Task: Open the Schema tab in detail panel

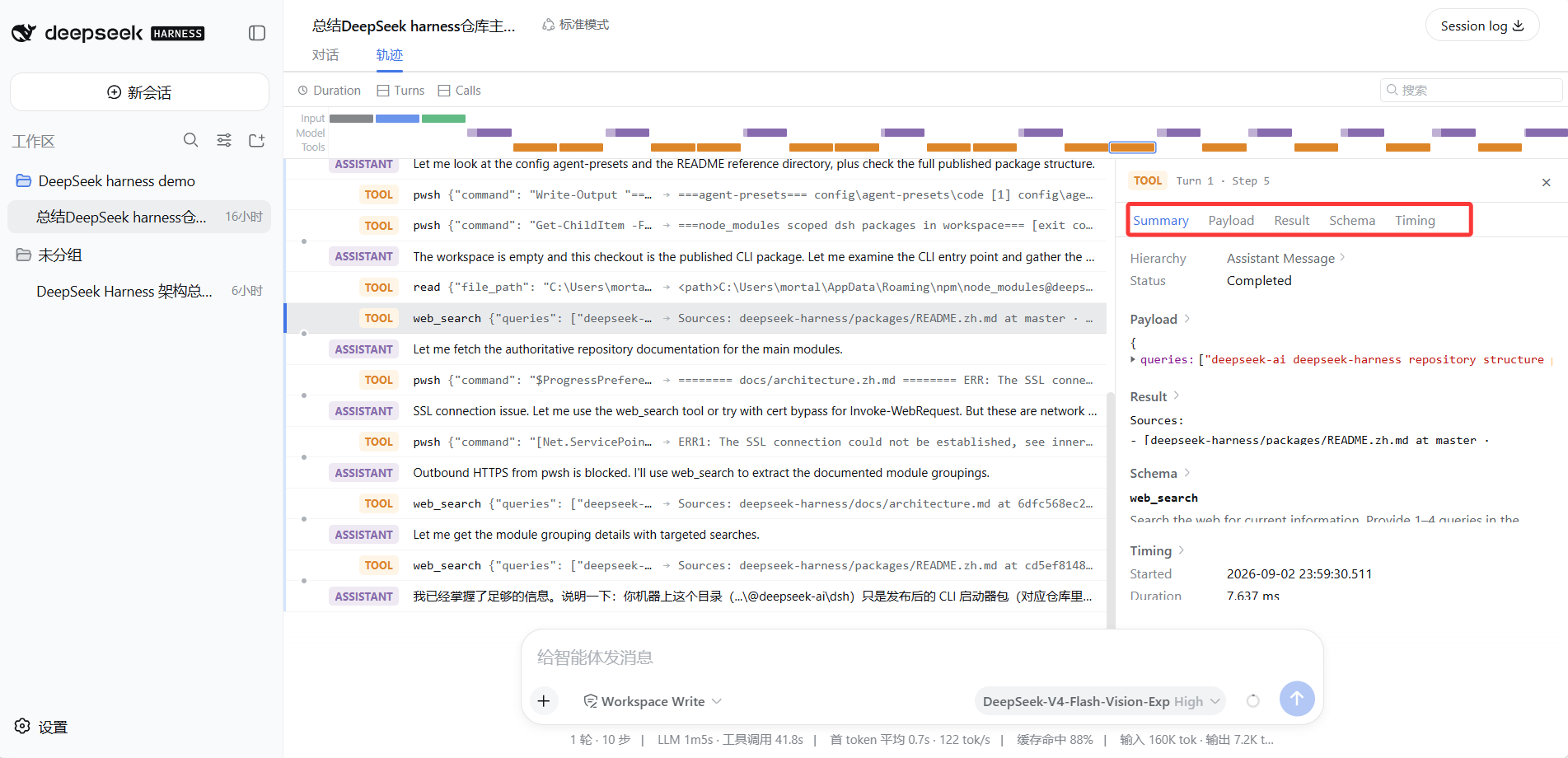Action: [x=1351, y=220]
